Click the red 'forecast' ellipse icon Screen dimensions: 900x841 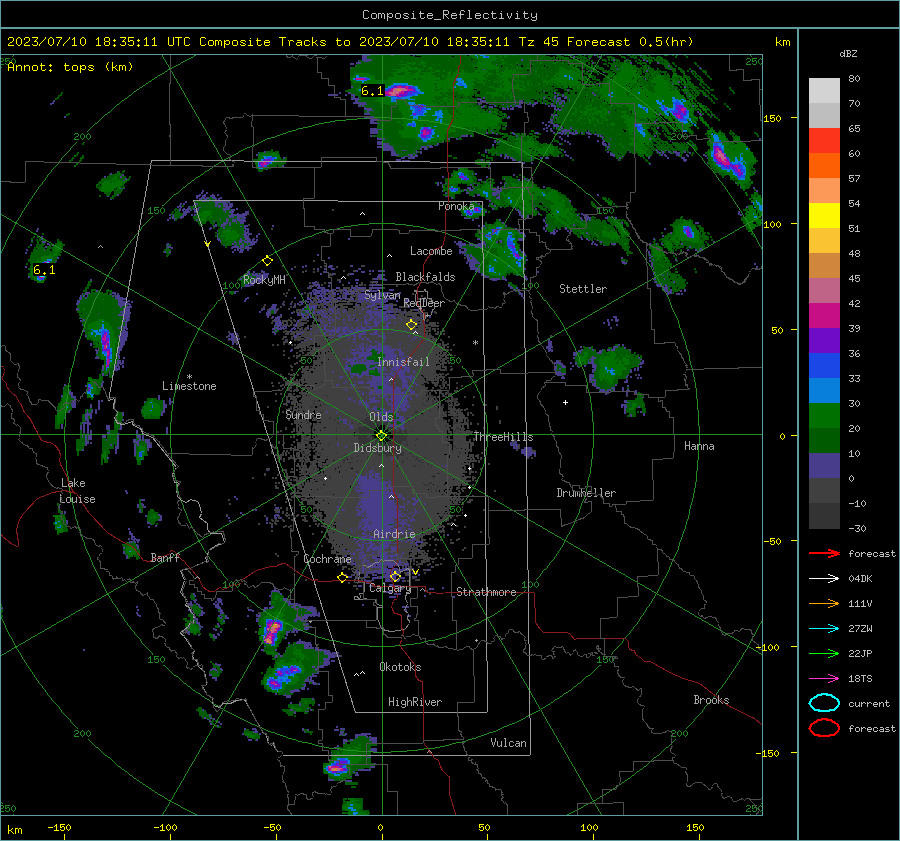[x=824, y=728]
